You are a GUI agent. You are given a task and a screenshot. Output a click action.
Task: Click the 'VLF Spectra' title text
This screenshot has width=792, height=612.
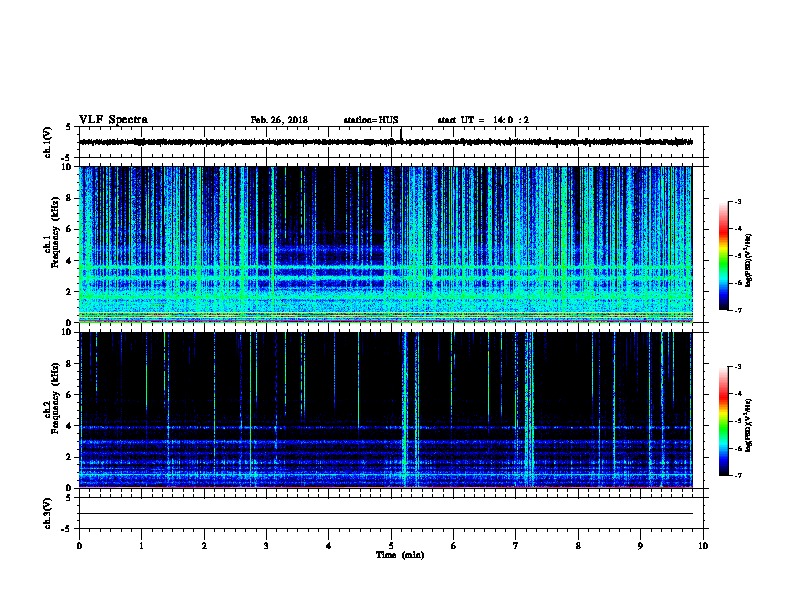point(114,120)
